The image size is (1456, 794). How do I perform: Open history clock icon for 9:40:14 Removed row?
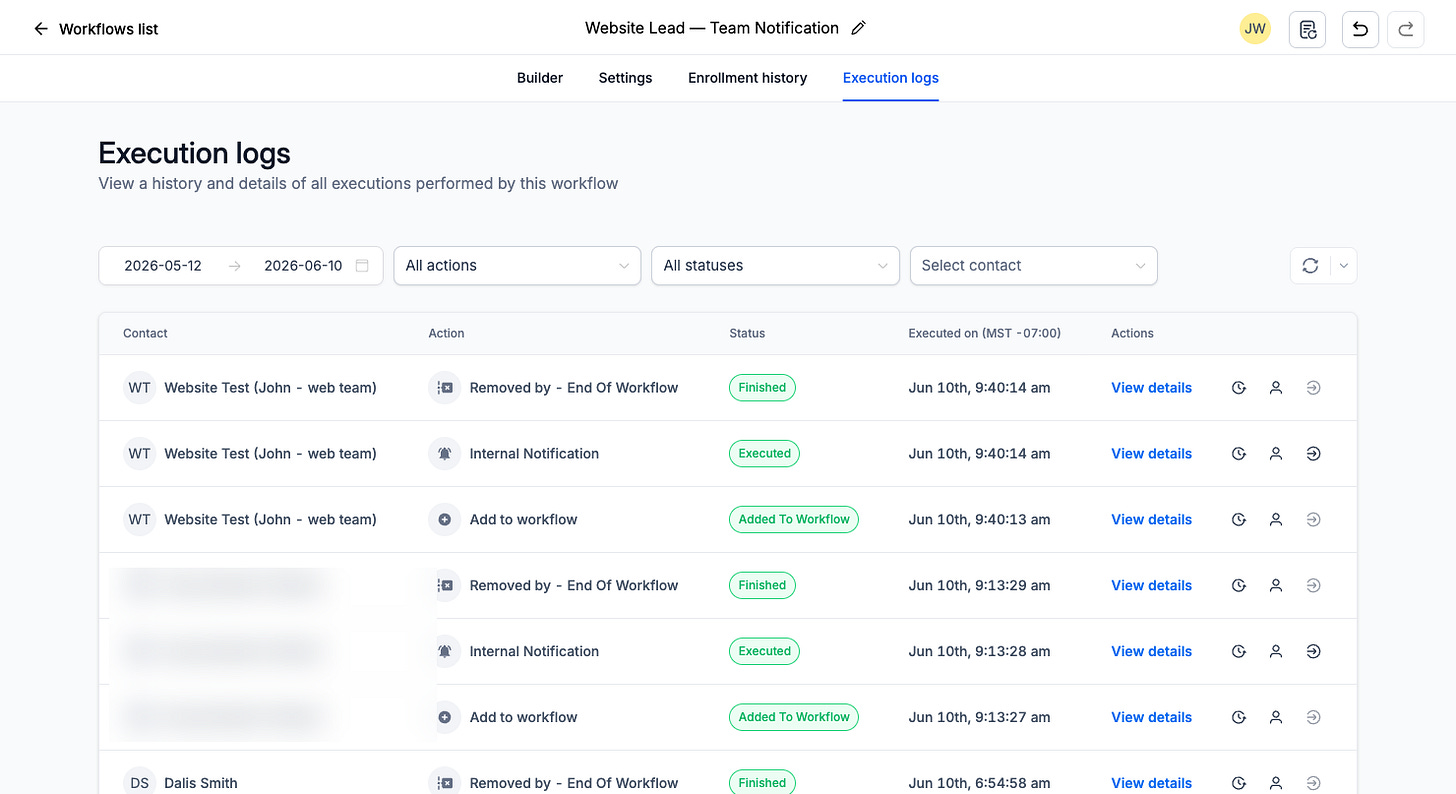point(1239,388)
